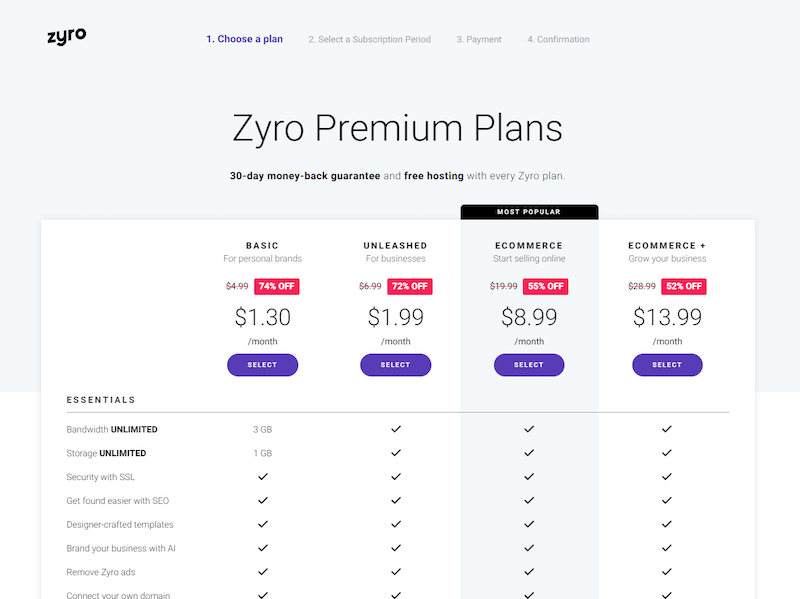Screen dimensions: 800x599
Task: Select the Ecommerce plan
Action: point(529,365)
